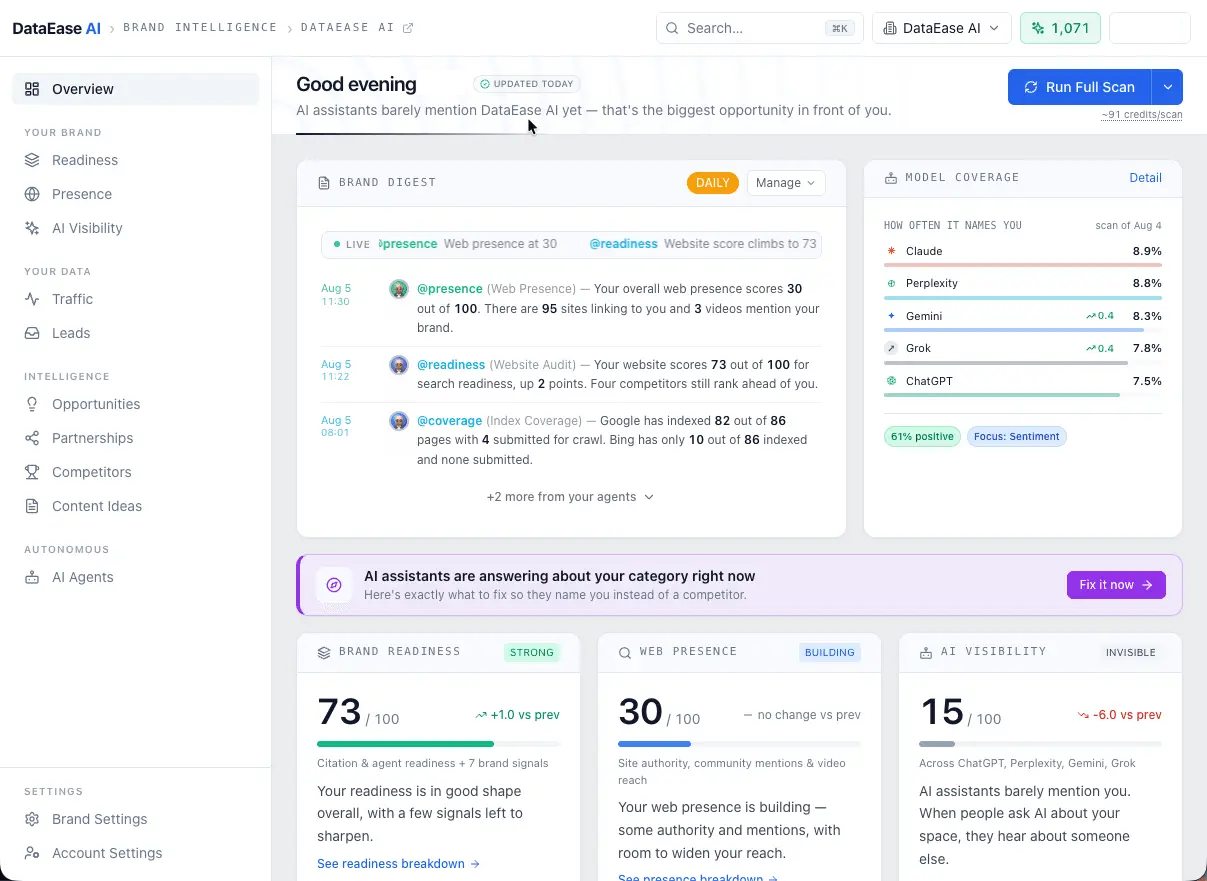Click the Brand Digest document icon
This screenshot has width=1207, height=881.
pyautogui.click(x=324, y=183)
